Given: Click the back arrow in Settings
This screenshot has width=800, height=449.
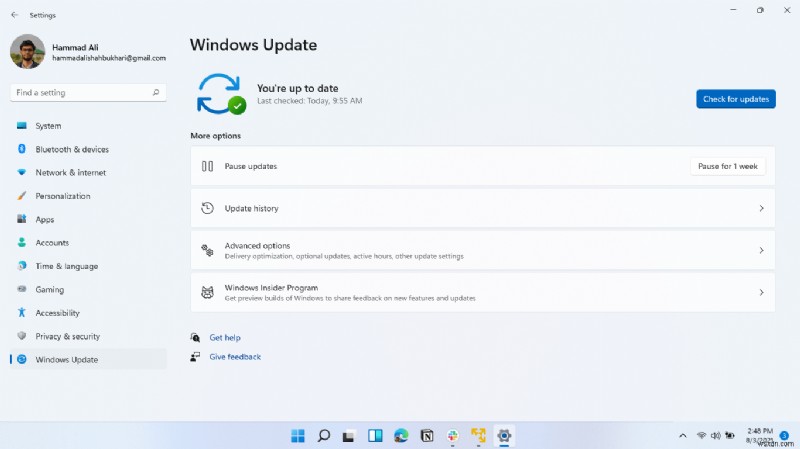Looking at the screenshot, I should pos(14,15).
